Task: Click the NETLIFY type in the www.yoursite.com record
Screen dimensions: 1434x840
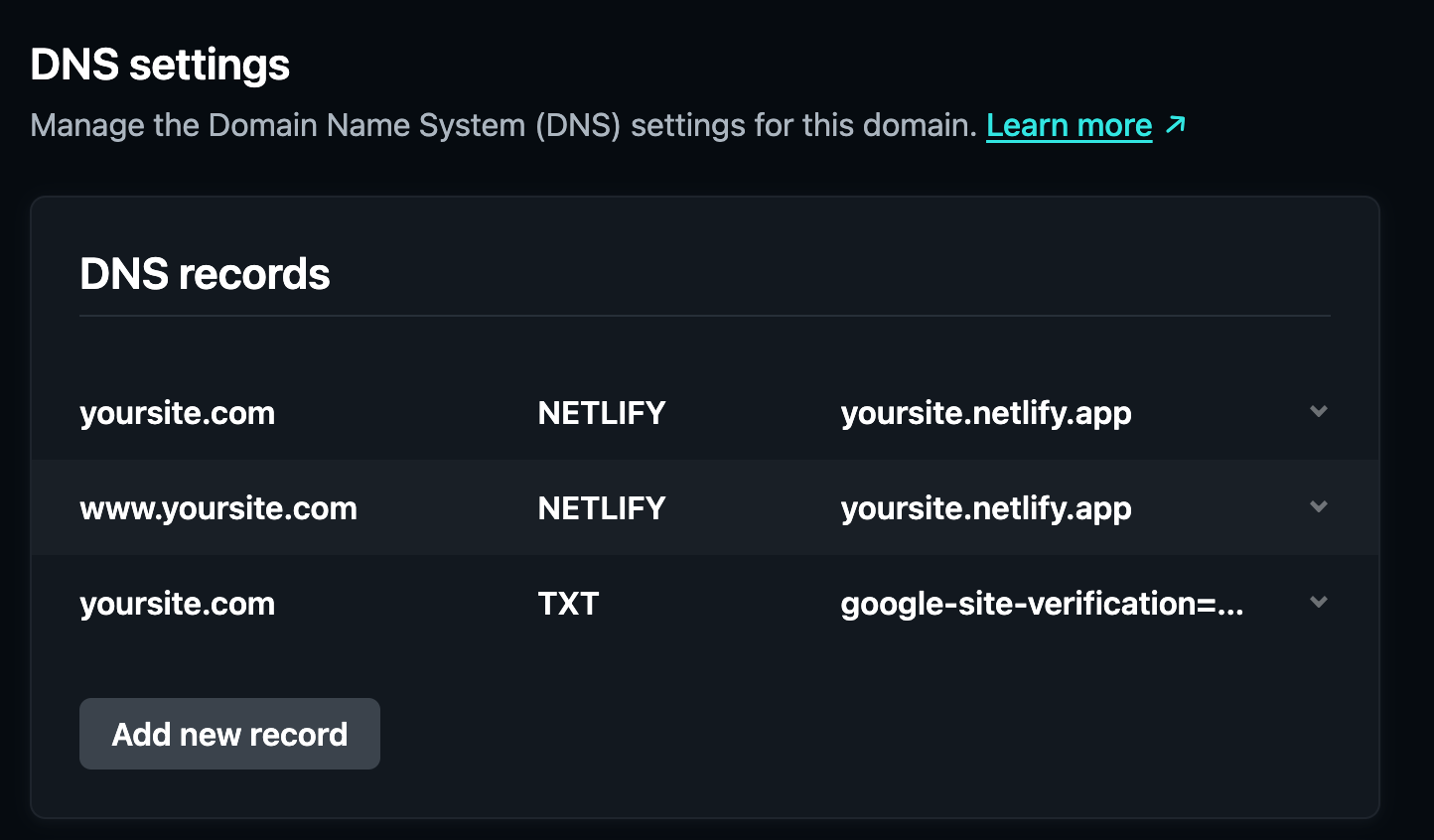Action: coord(601,508)
